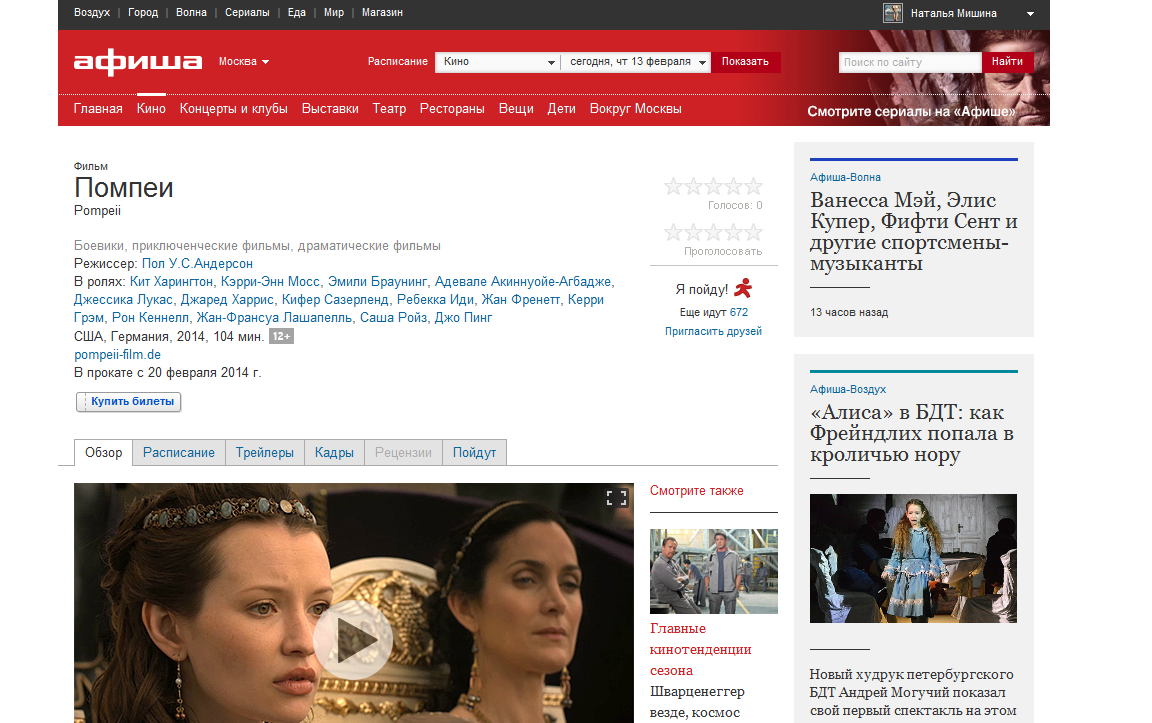Viewport: 1152px width, 723px height.
Task: Switch to the Пойдут tab
Action: click(474, 453)
